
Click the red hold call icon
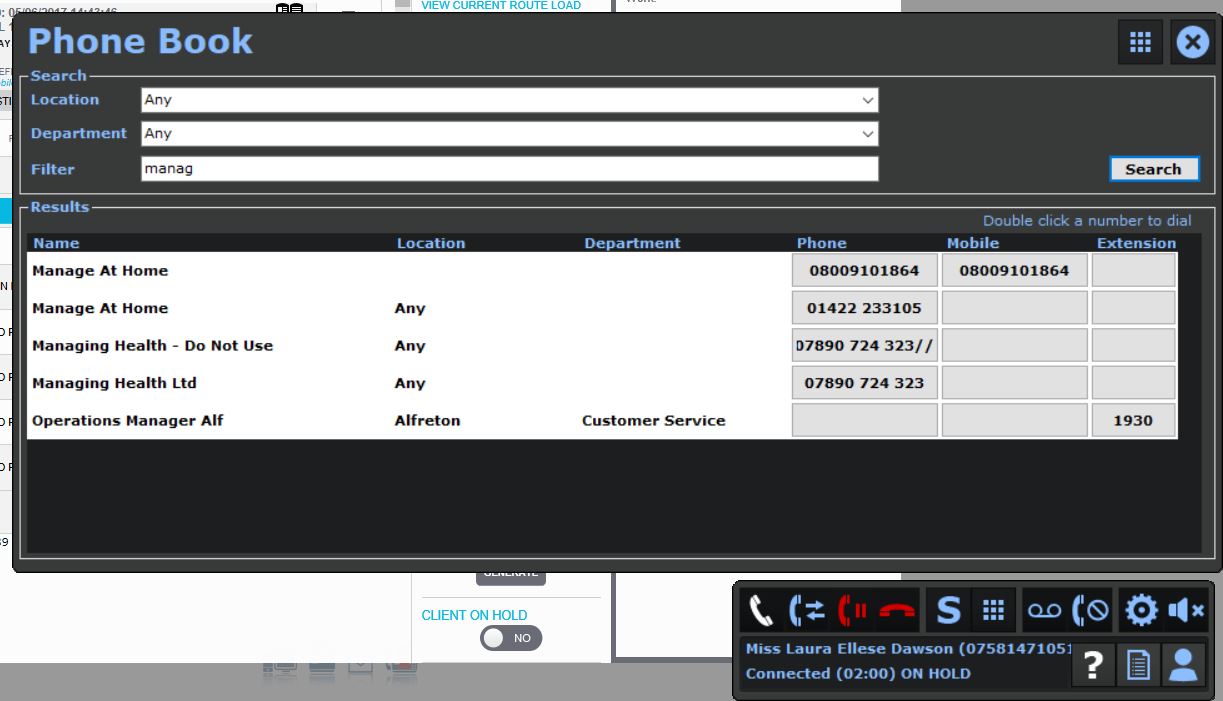853,610
